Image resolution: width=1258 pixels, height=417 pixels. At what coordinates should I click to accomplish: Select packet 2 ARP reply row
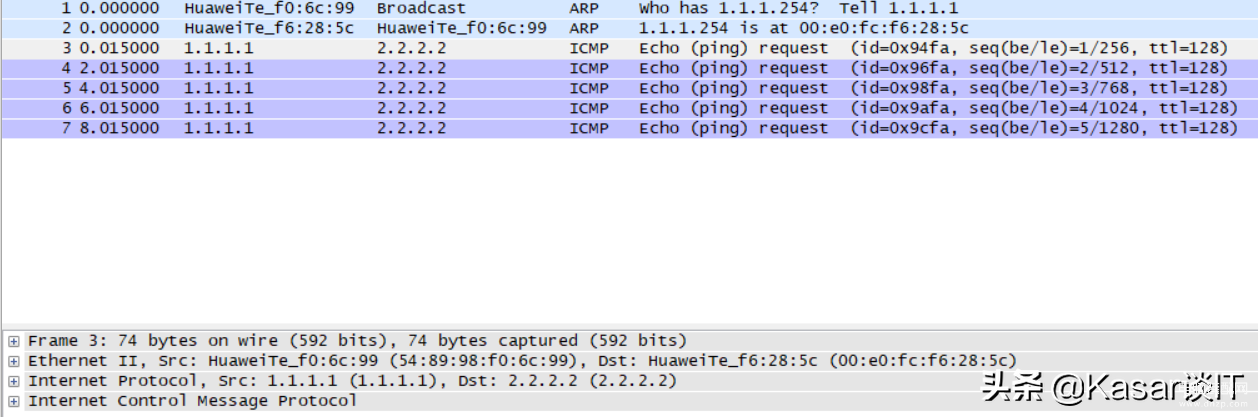click(629, 28)
